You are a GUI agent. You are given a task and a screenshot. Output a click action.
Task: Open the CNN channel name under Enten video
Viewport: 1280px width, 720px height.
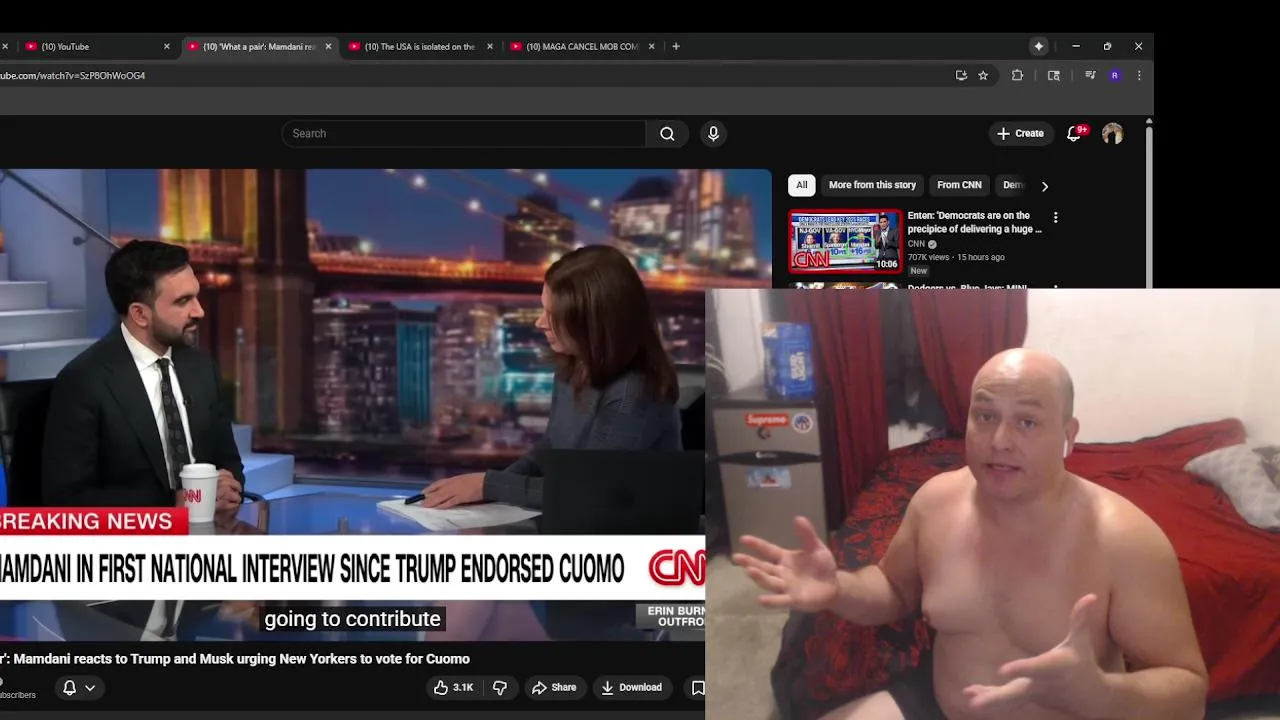(916, 244)
